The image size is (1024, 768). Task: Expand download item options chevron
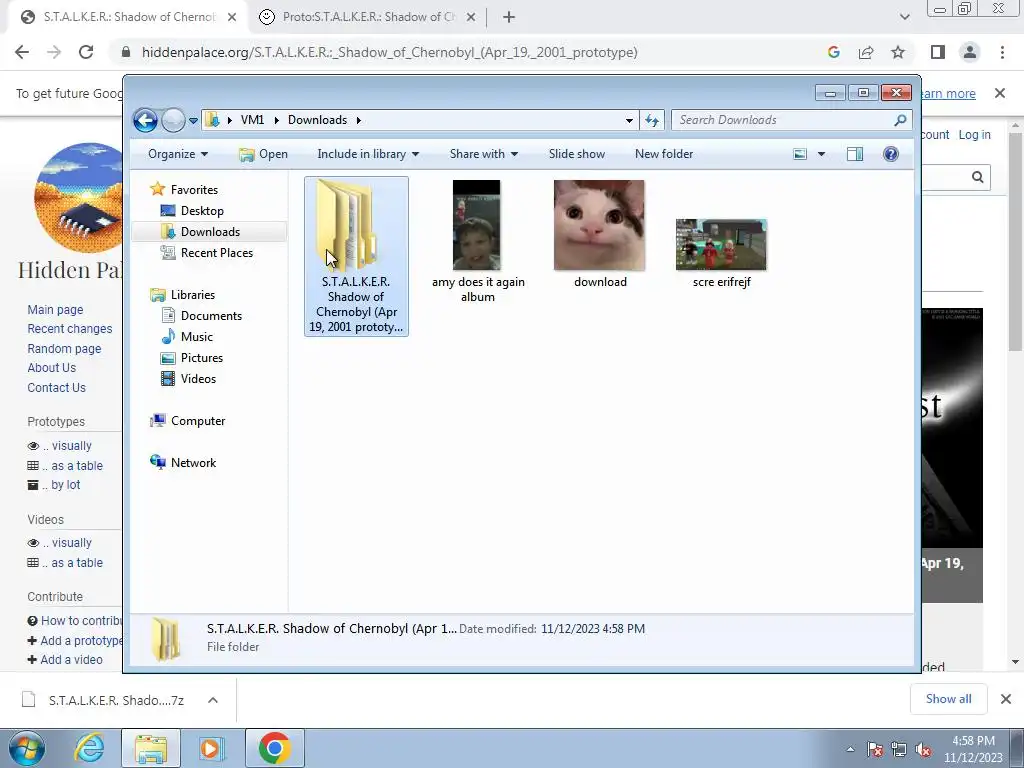point(213,701)
